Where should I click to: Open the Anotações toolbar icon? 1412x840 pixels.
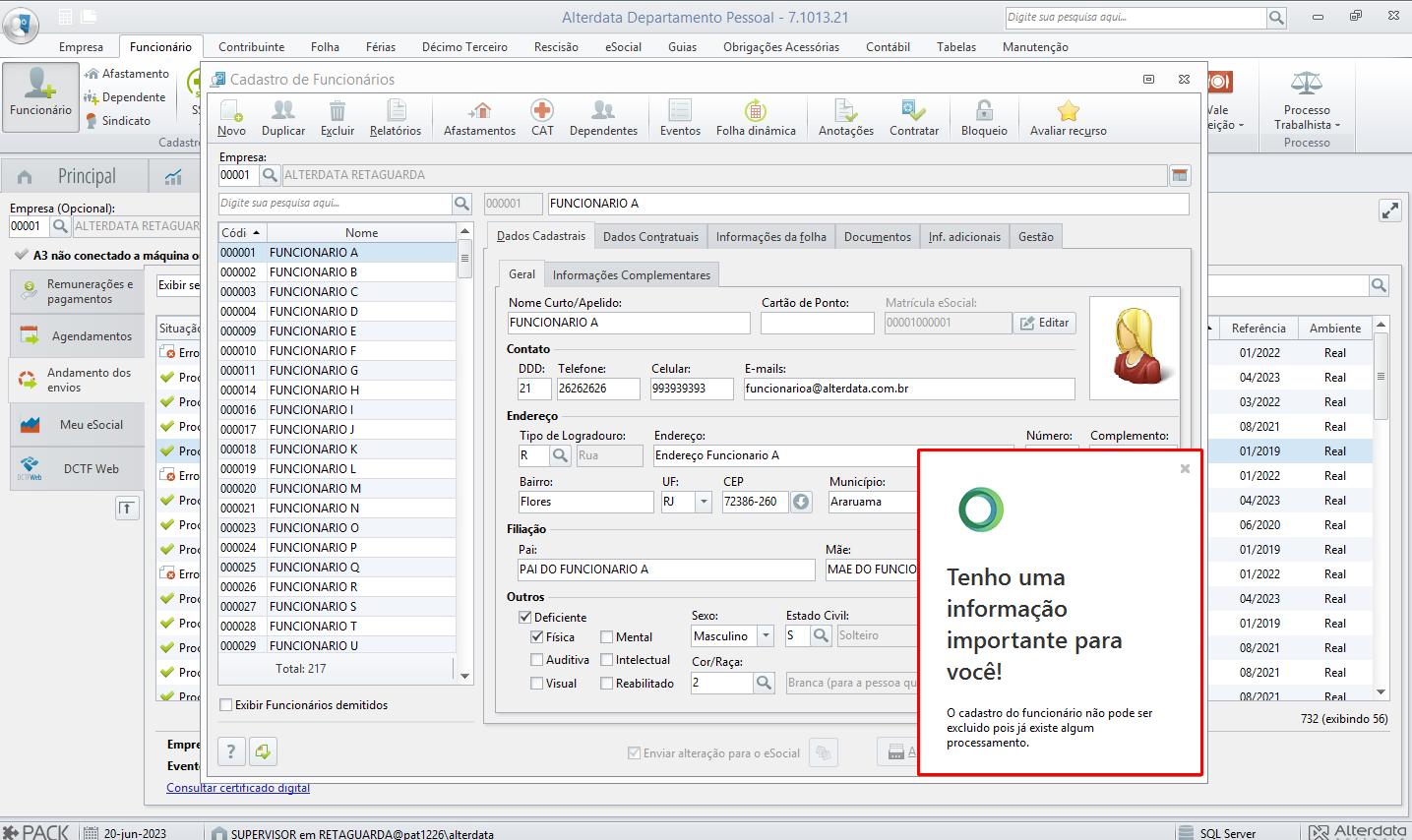click(x=846, y=117)
